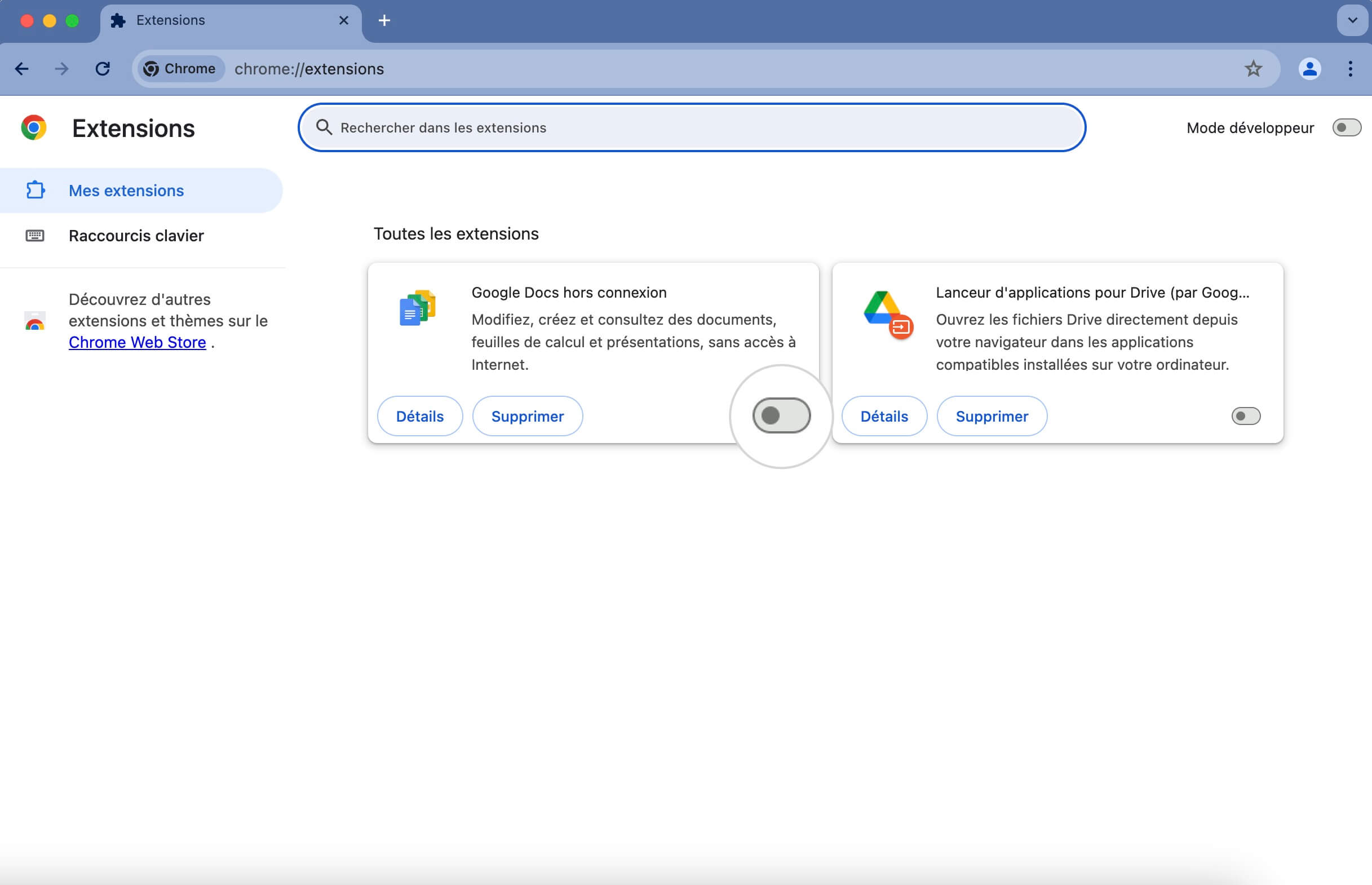The height and width of the screenshot is (885, 1372).
Task: Open Détails for Lanceur d'applications pour Drive
Action: pyautogui.click(x=884, y=417)
